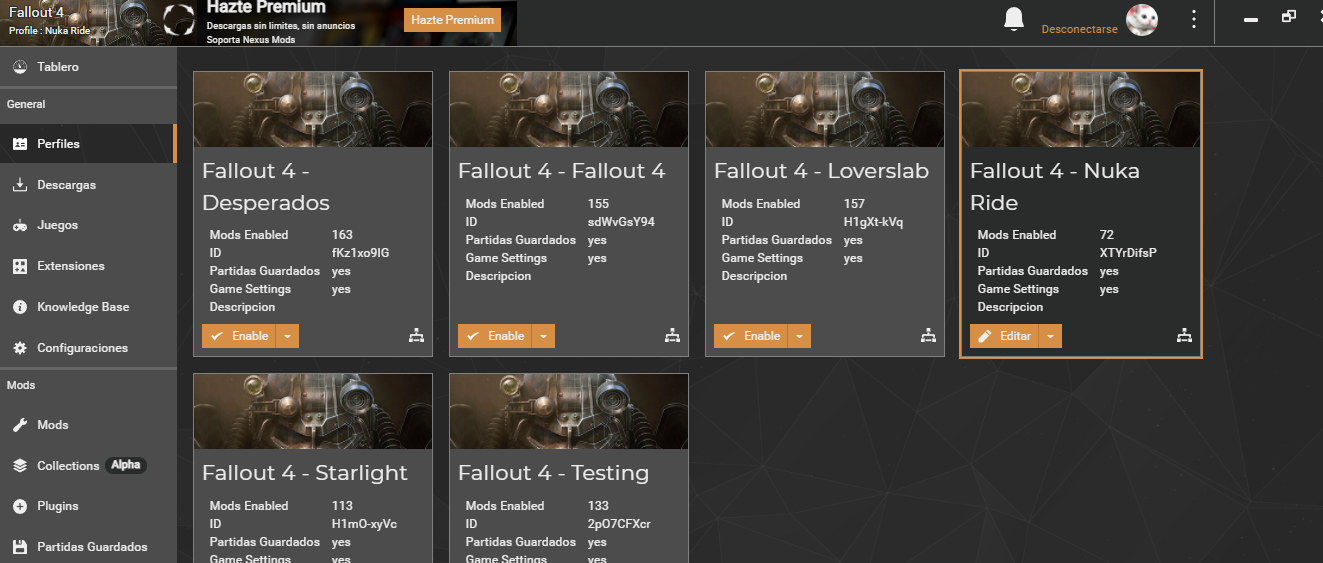Collapse the General sidebar section header
The image size is (1323, 563).
pyautogui.click(x=88, y=104)
